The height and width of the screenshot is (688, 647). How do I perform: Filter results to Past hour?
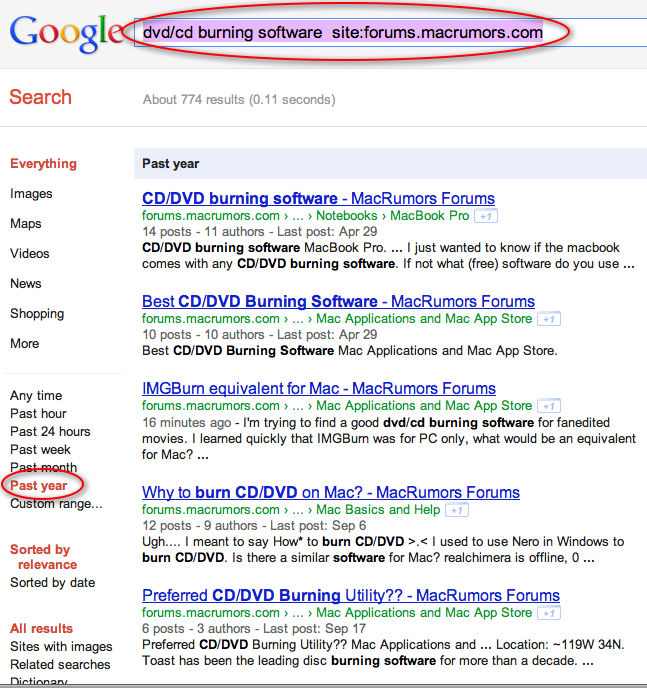pos(38,414)
